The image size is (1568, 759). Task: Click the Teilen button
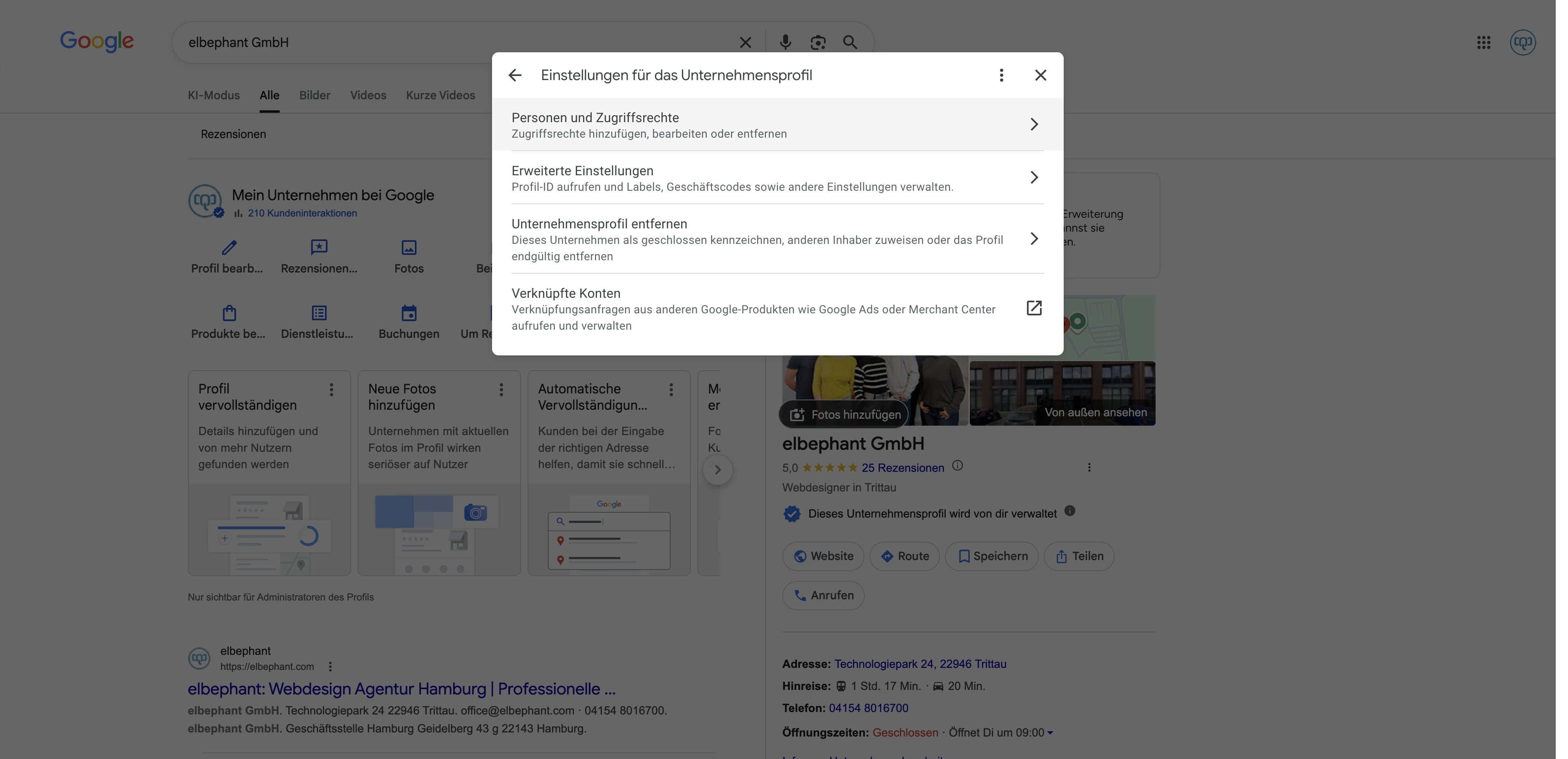[1078, 556]
